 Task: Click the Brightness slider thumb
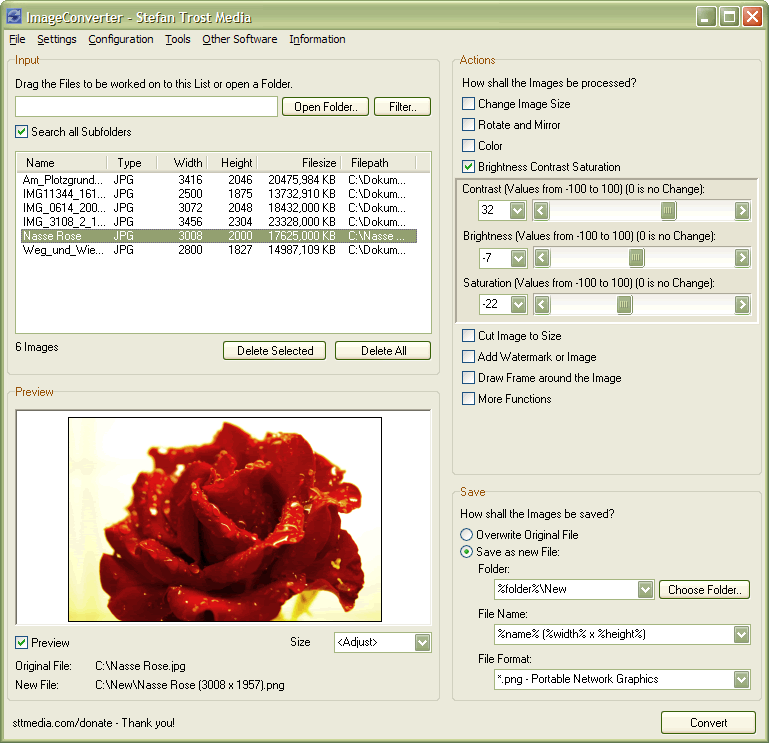636,258
